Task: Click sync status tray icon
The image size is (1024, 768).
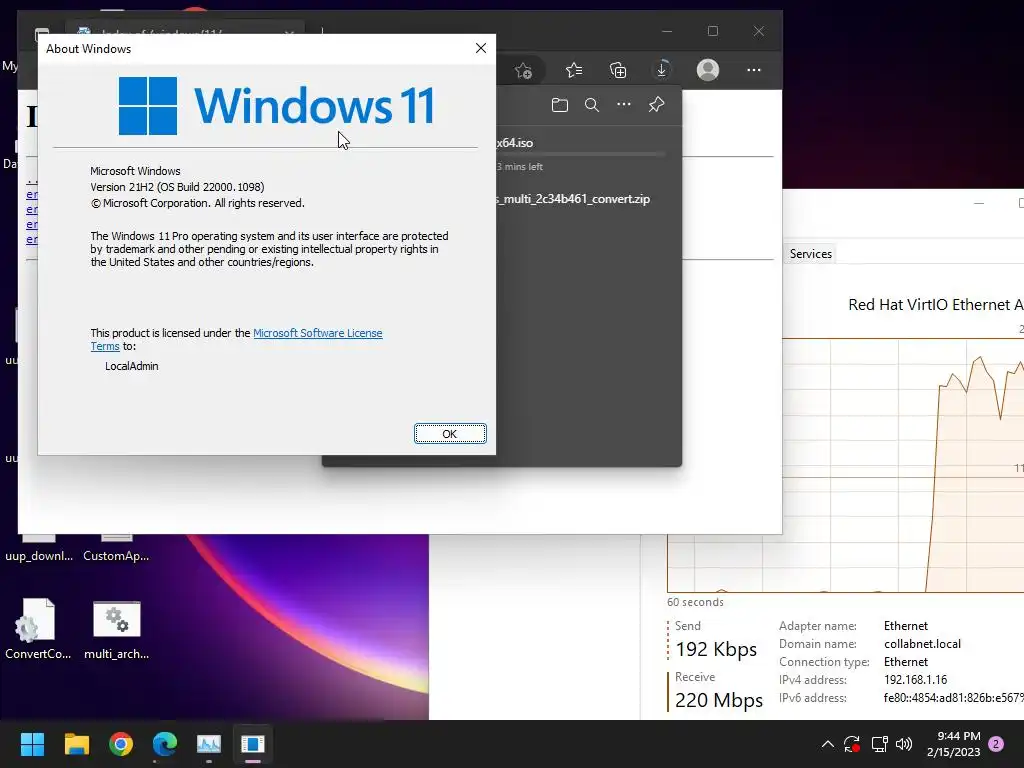Action: [852, 744]
